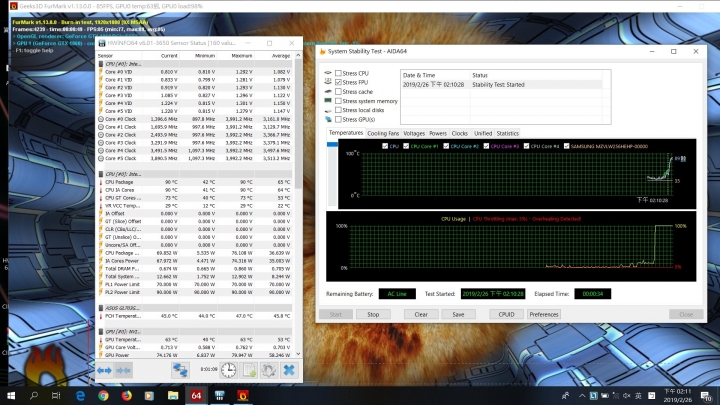Click the Sensor column header in HWiNFO
This screenshot has height=405, width=720.
(118, 56)
